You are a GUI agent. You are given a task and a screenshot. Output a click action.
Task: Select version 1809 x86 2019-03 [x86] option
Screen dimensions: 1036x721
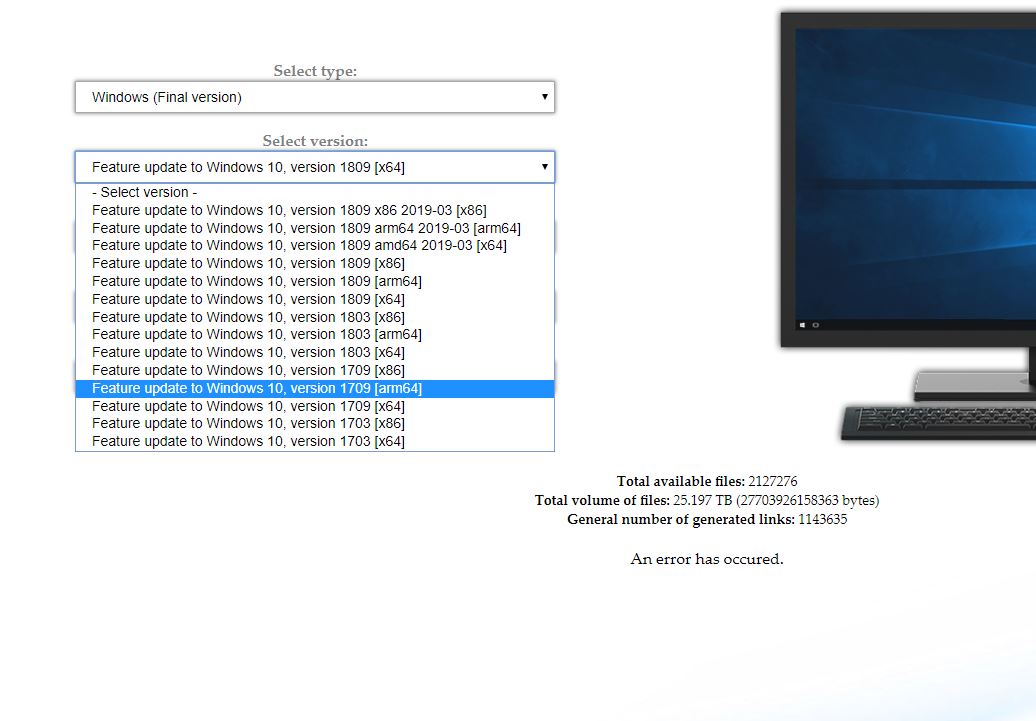coord(314,210)
